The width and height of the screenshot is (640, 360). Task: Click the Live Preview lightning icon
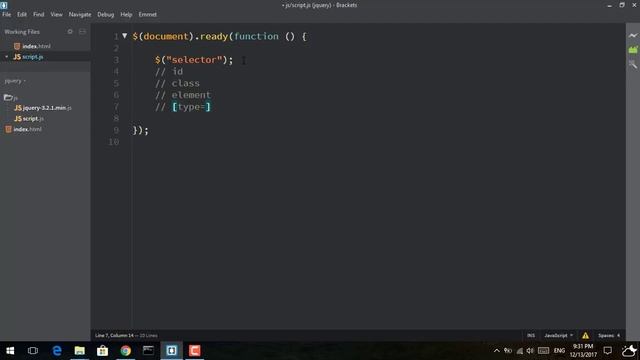click(x=633, y=36)
